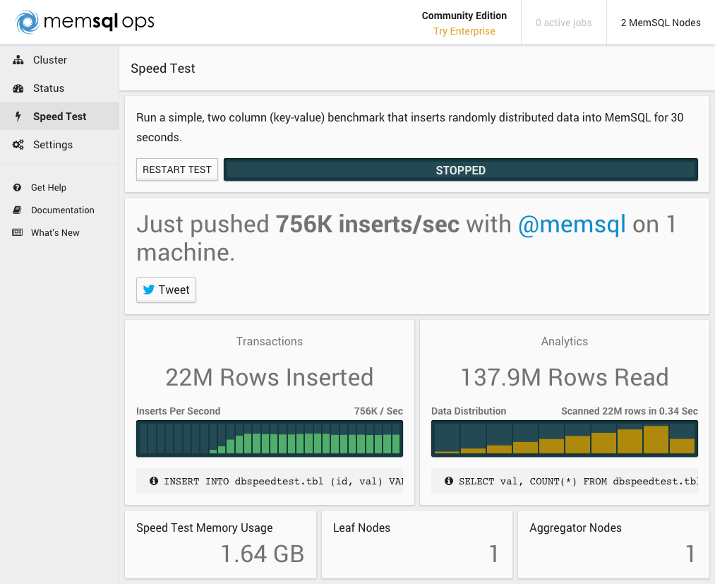
Task: Click the Aggregator Nodes card label
Action: [575, 527]
